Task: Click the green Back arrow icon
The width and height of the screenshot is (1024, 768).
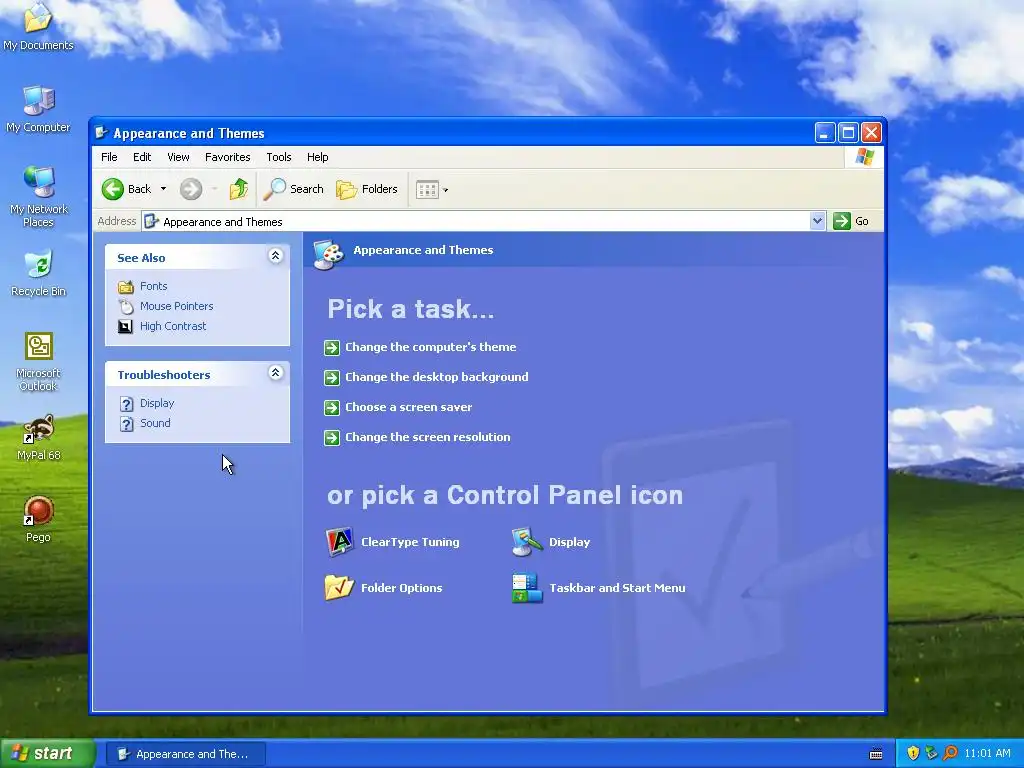Action: coord(112,189)
